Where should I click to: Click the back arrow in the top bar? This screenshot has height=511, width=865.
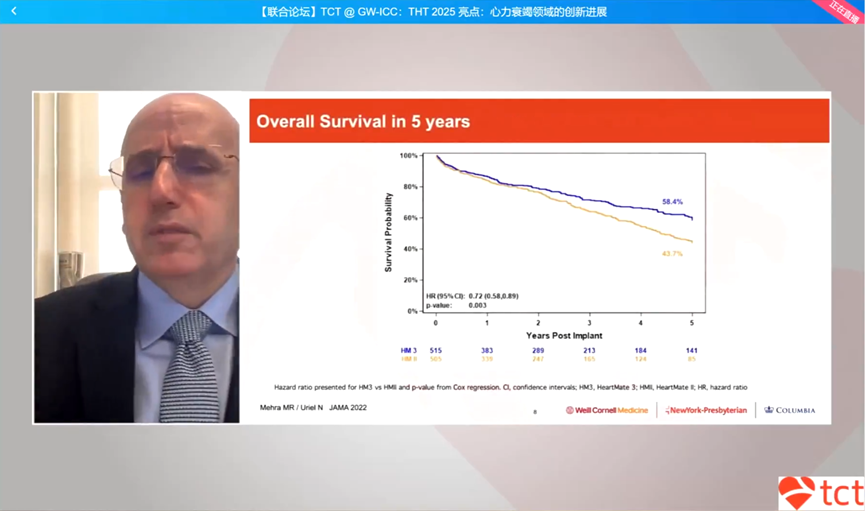click(x=14, y=11)
